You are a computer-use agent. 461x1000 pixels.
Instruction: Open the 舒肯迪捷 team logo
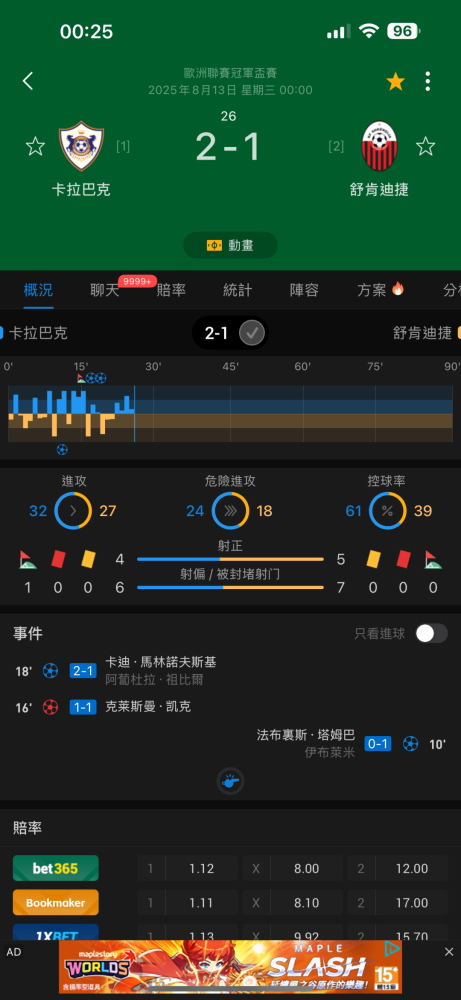[379, 146]
